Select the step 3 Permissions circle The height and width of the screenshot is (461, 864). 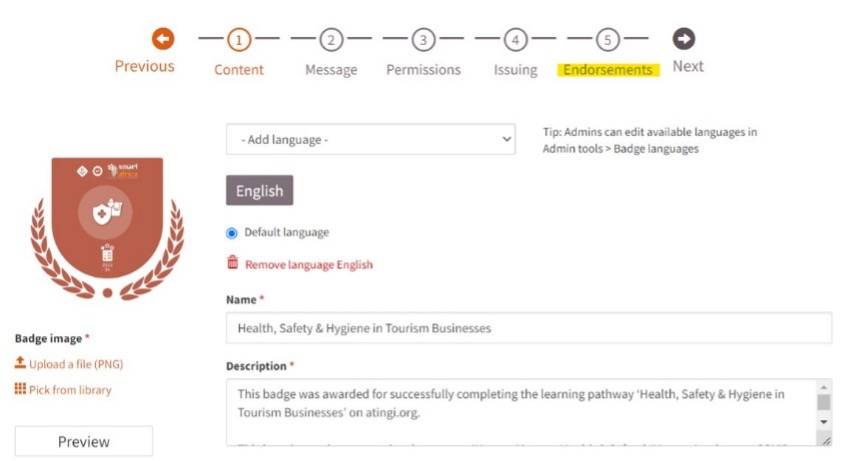(x=423, y=40)
